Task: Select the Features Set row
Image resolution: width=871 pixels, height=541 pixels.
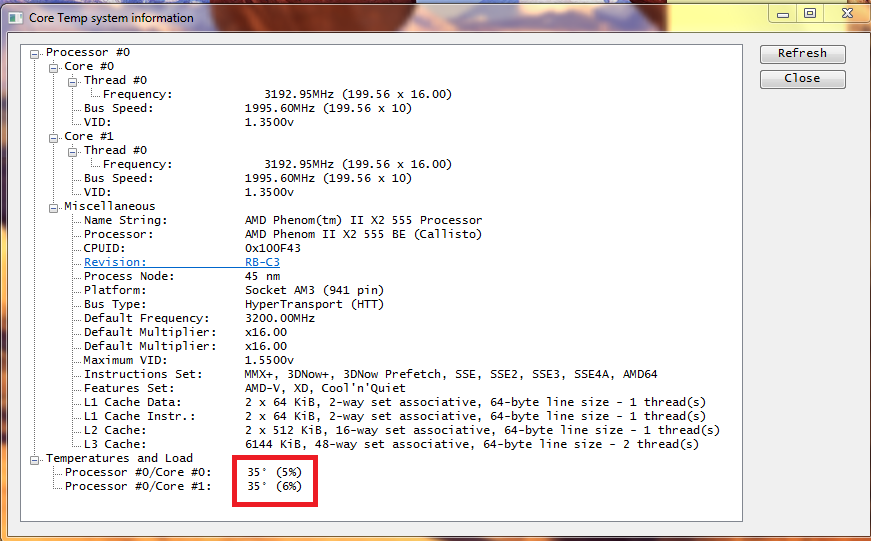Action: pyautogui.click(x=244, y=388)
